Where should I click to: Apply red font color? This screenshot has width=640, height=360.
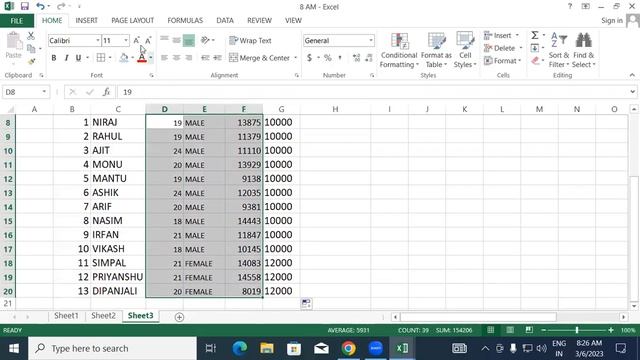[x=142, y=58]
